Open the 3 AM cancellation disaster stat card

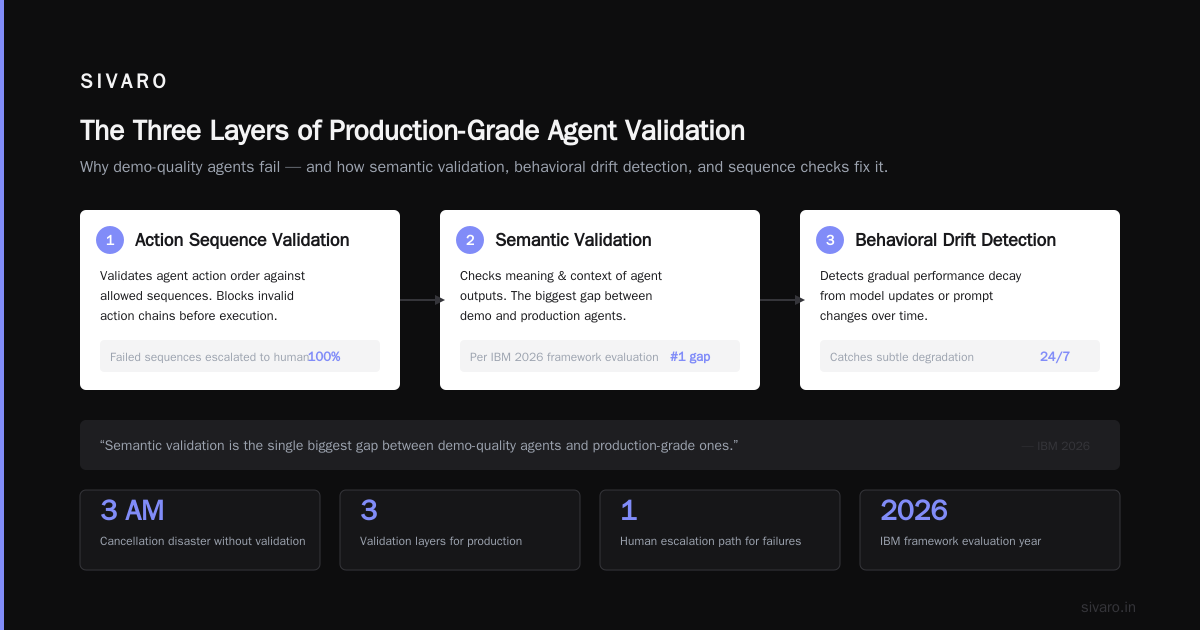tap(200, 530)
